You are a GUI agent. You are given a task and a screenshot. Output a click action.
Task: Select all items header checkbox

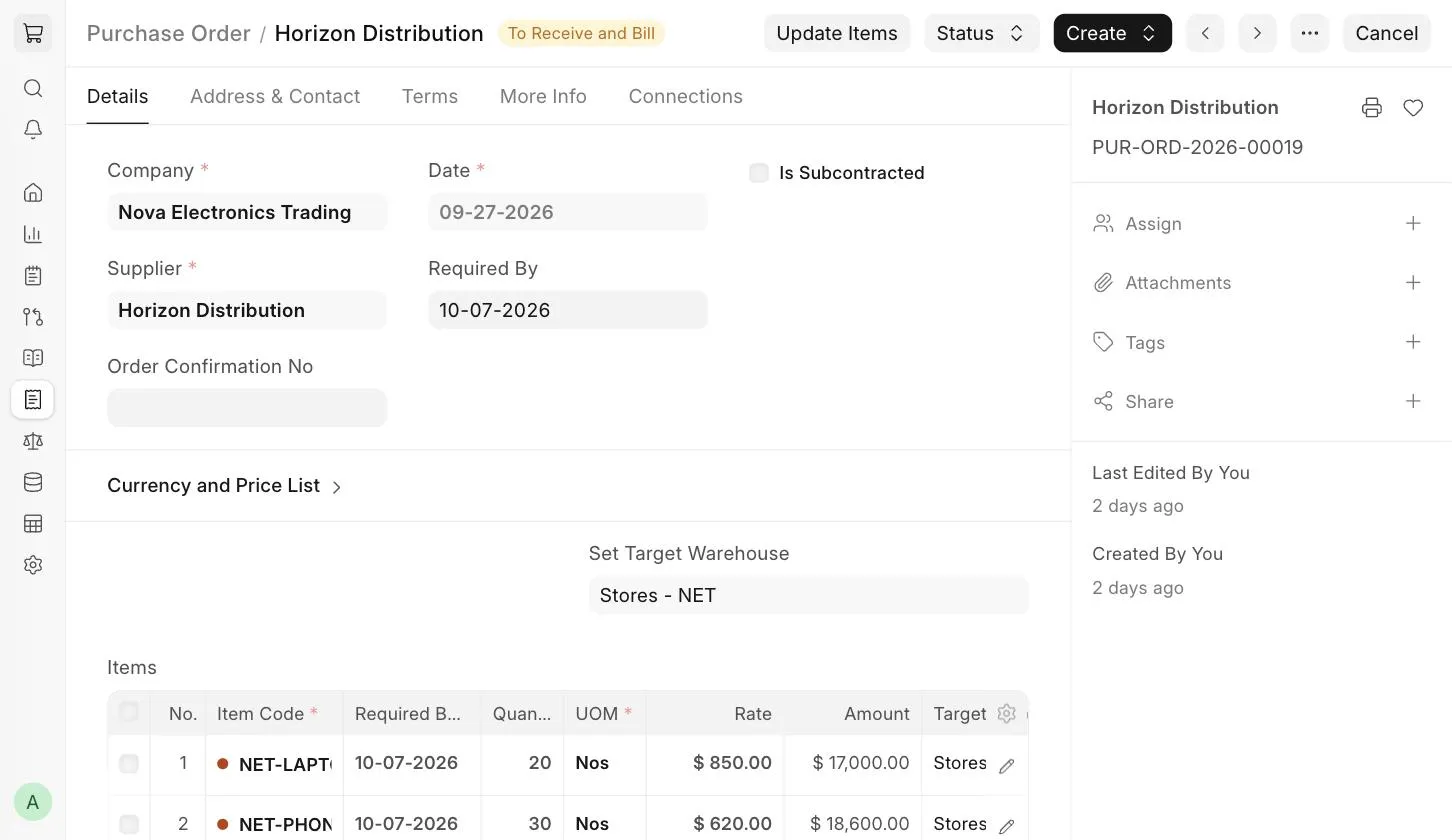click(x=129, y=712)
